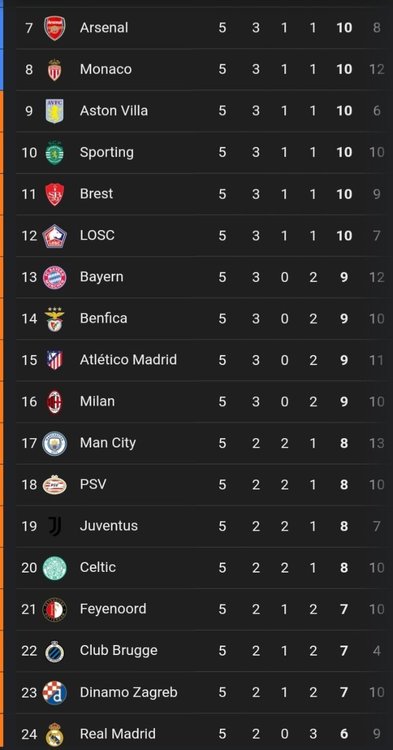Click the Monaco club crest

point(55,69)
